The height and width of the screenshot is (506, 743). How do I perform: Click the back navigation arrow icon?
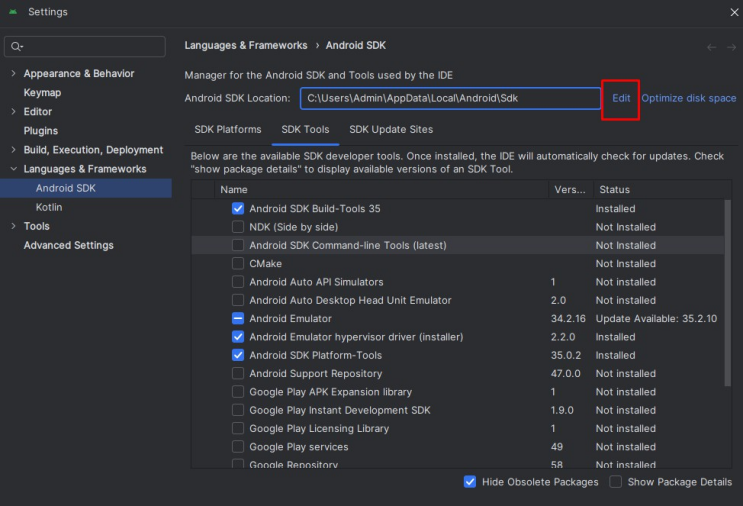point(711,47)
